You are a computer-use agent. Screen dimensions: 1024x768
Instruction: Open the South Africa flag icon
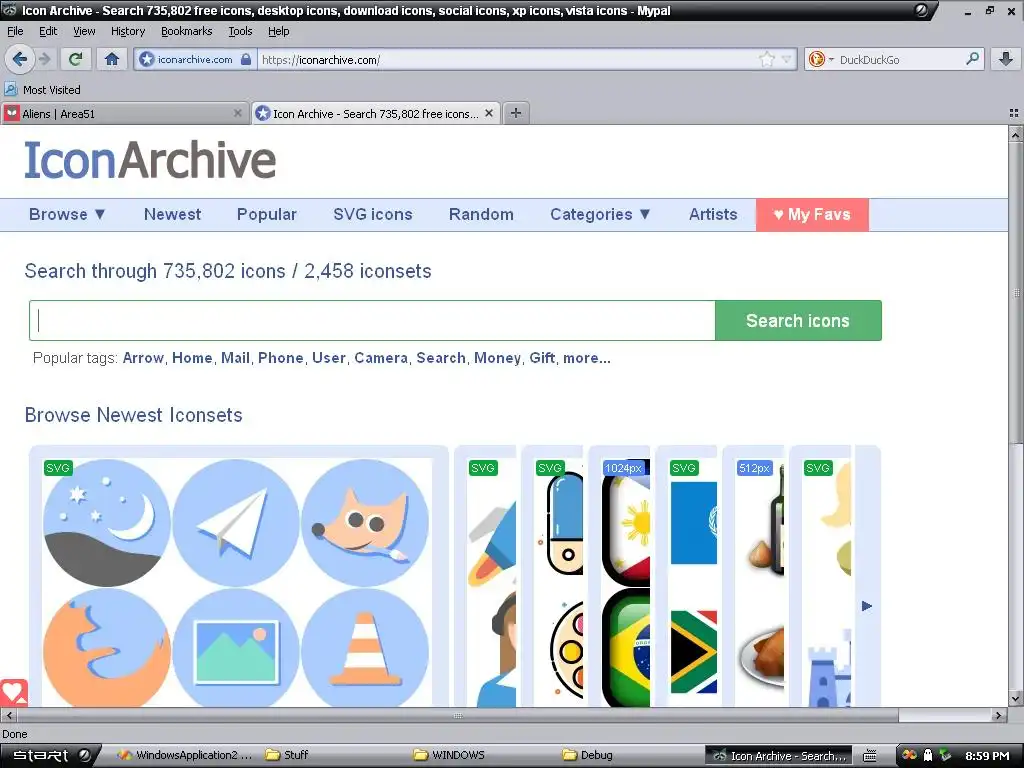point(694,651)
